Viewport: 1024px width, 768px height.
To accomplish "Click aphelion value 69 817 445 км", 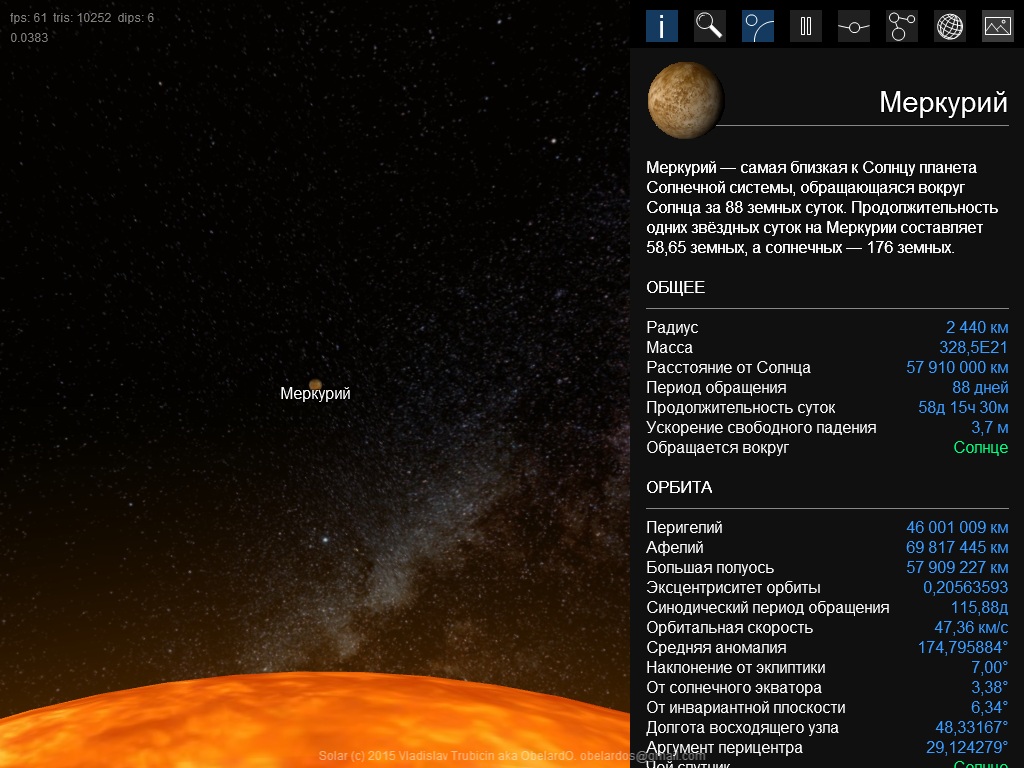I will (x=957, y=547).
